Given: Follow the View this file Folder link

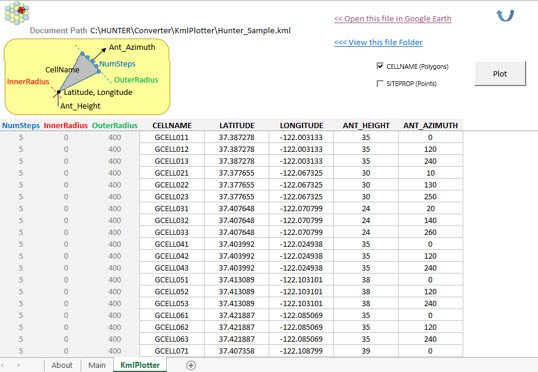Looking at the screenshot, I should (x=378, y=42).
